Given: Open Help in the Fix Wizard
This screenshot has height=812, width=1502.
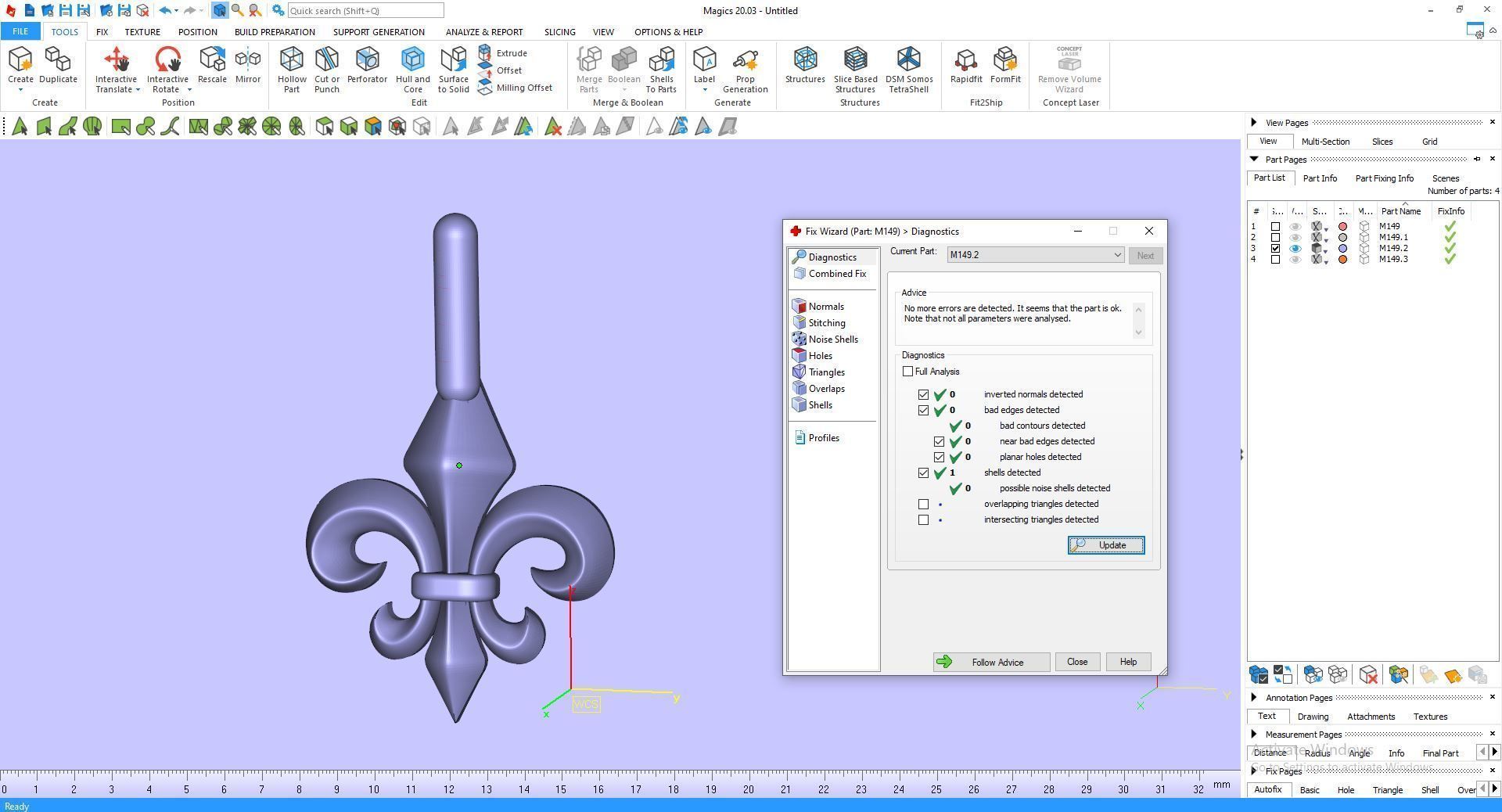Looking at the screenshot, I should [1127, 662].
